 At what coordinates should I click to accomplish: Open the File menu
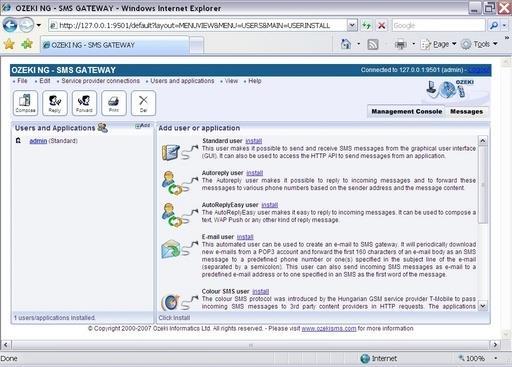[x=22, y=81]
